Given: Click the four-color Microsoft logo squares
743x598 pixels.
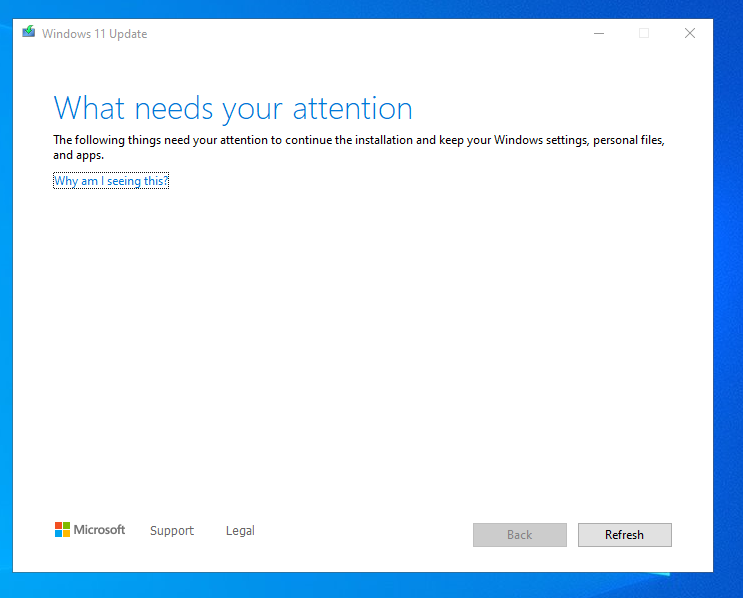Looking at the screenshot, I should point(62,529).
